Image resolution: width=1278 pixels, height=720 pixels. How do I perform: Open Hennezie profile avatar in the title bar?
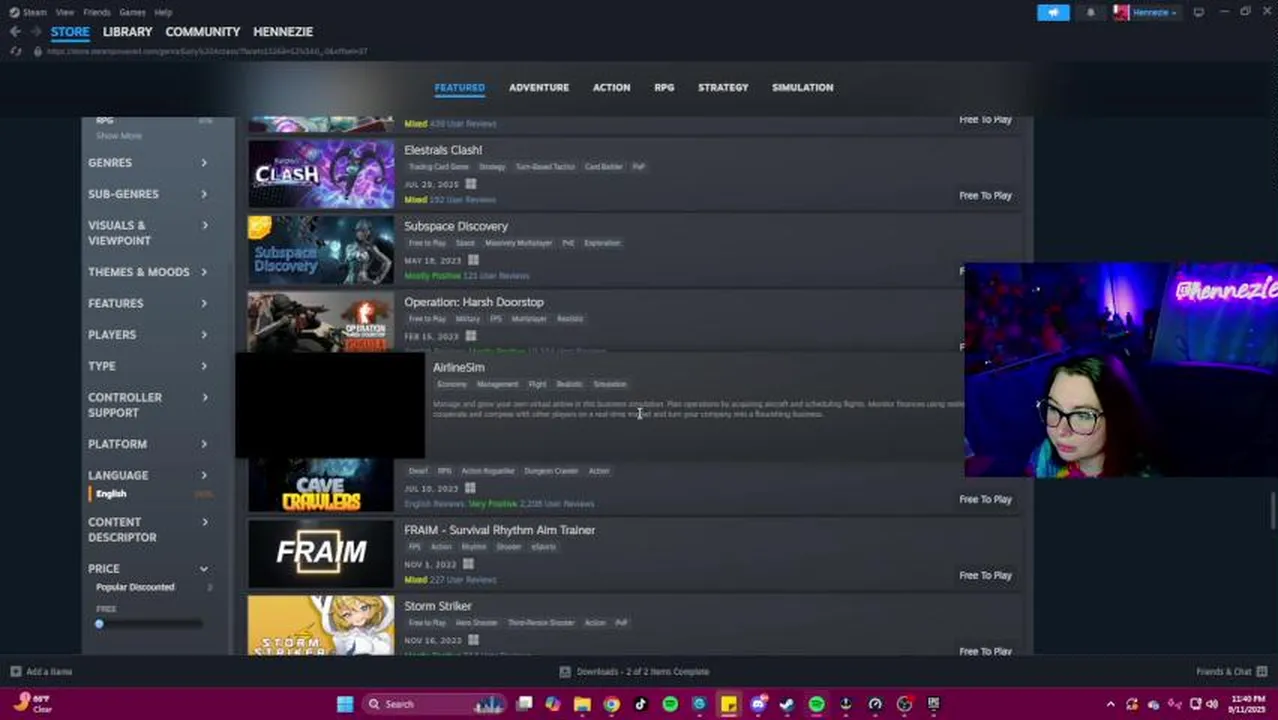(x=1121, y=12)
